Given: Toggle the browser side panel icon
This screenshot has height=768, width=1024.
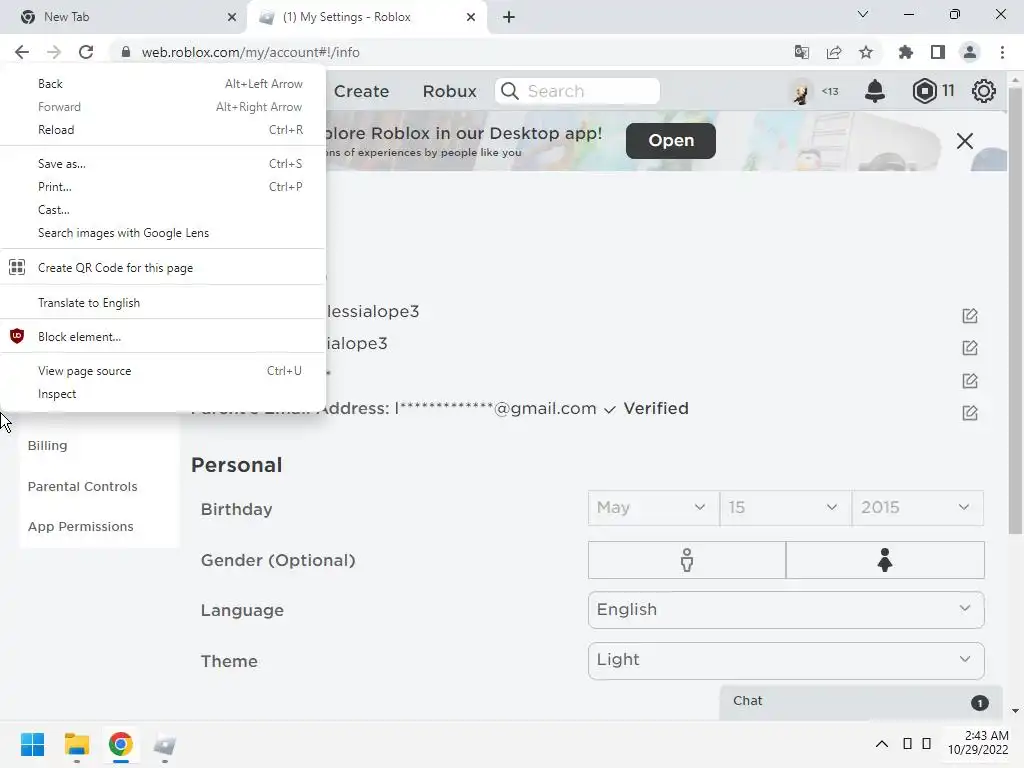Looking at the screenshot, I should pos(938,52).
